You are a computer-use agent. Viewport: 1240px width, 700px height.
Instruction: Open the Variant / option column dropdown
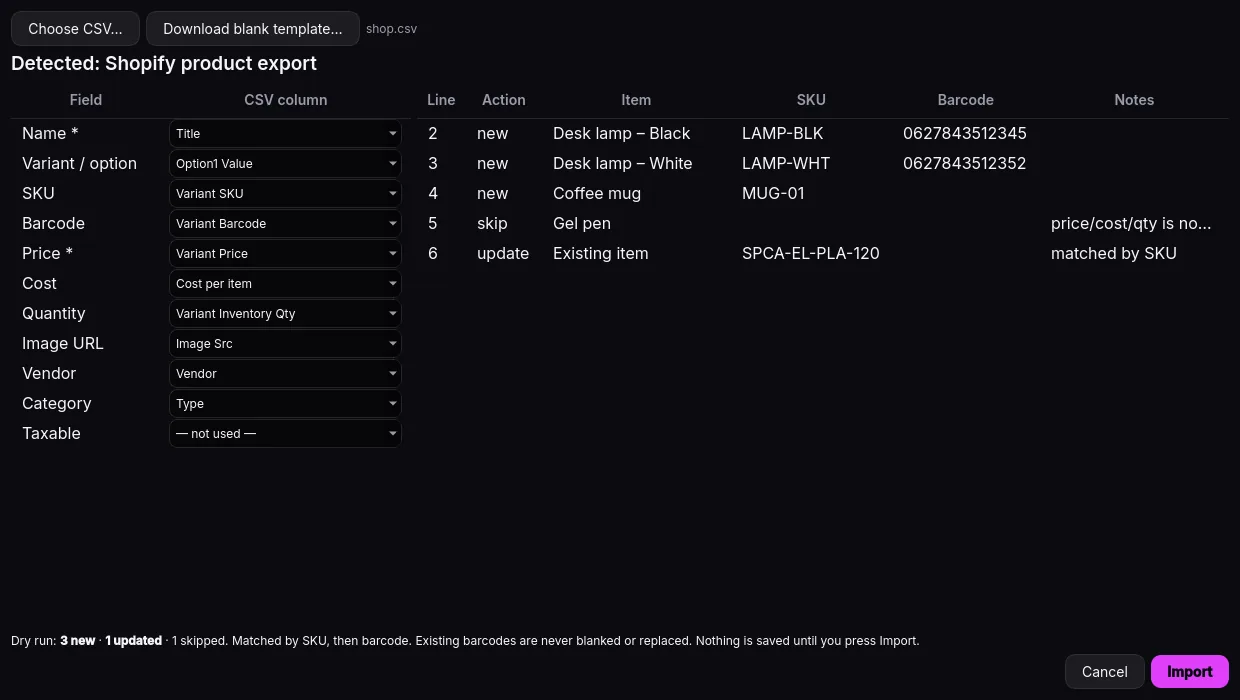coord(285,164)
